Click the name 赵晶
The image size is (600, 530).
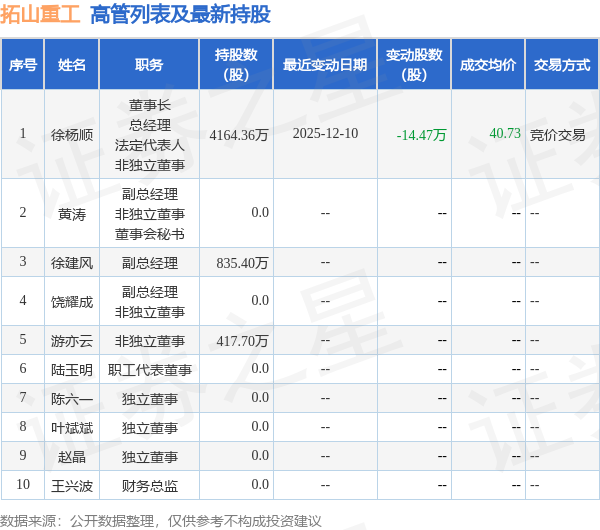click(72, 457)
